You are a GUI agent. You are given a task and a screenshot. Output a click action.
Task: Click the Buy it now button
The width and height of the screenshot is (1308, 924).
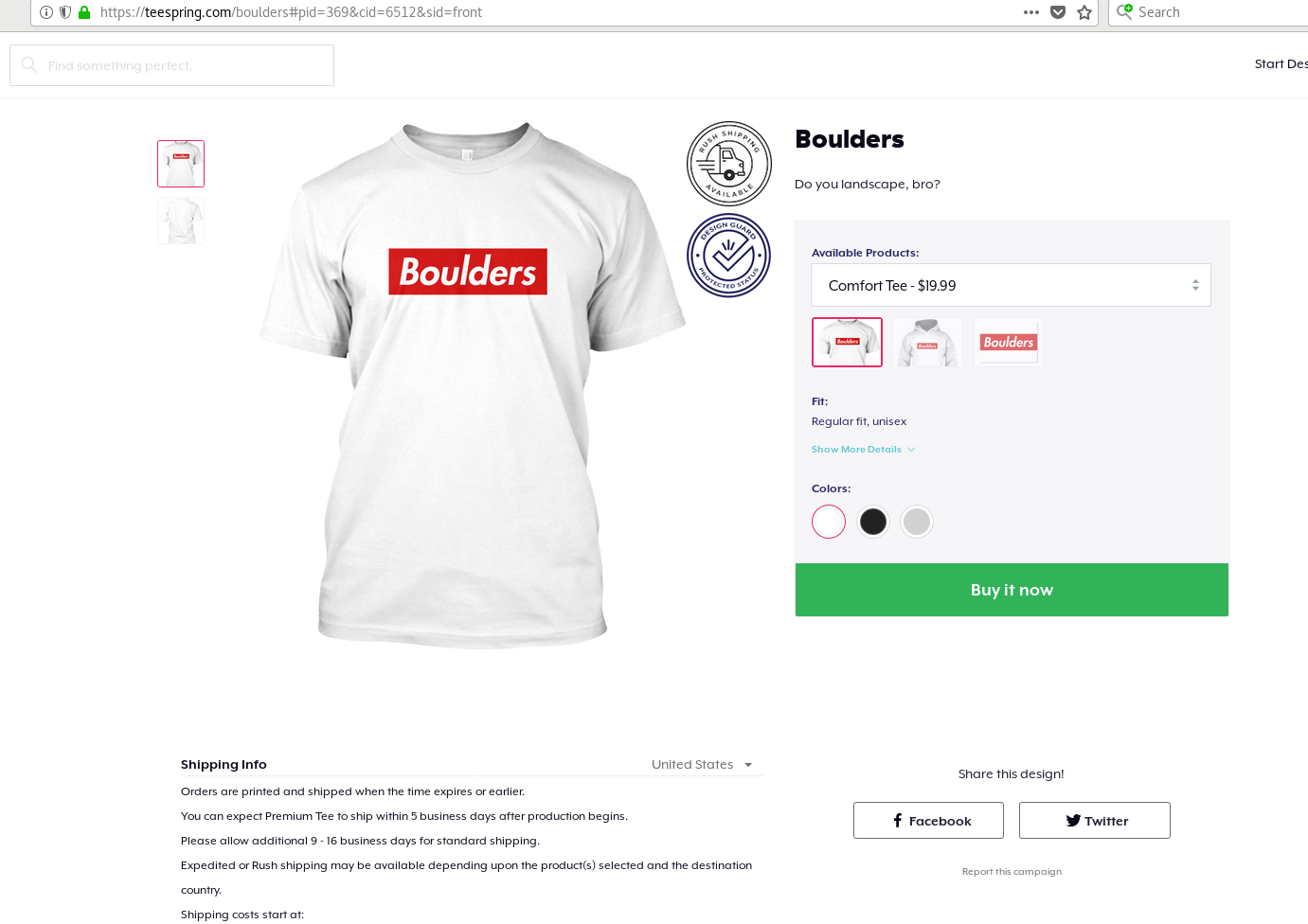tap(1012, 590)
